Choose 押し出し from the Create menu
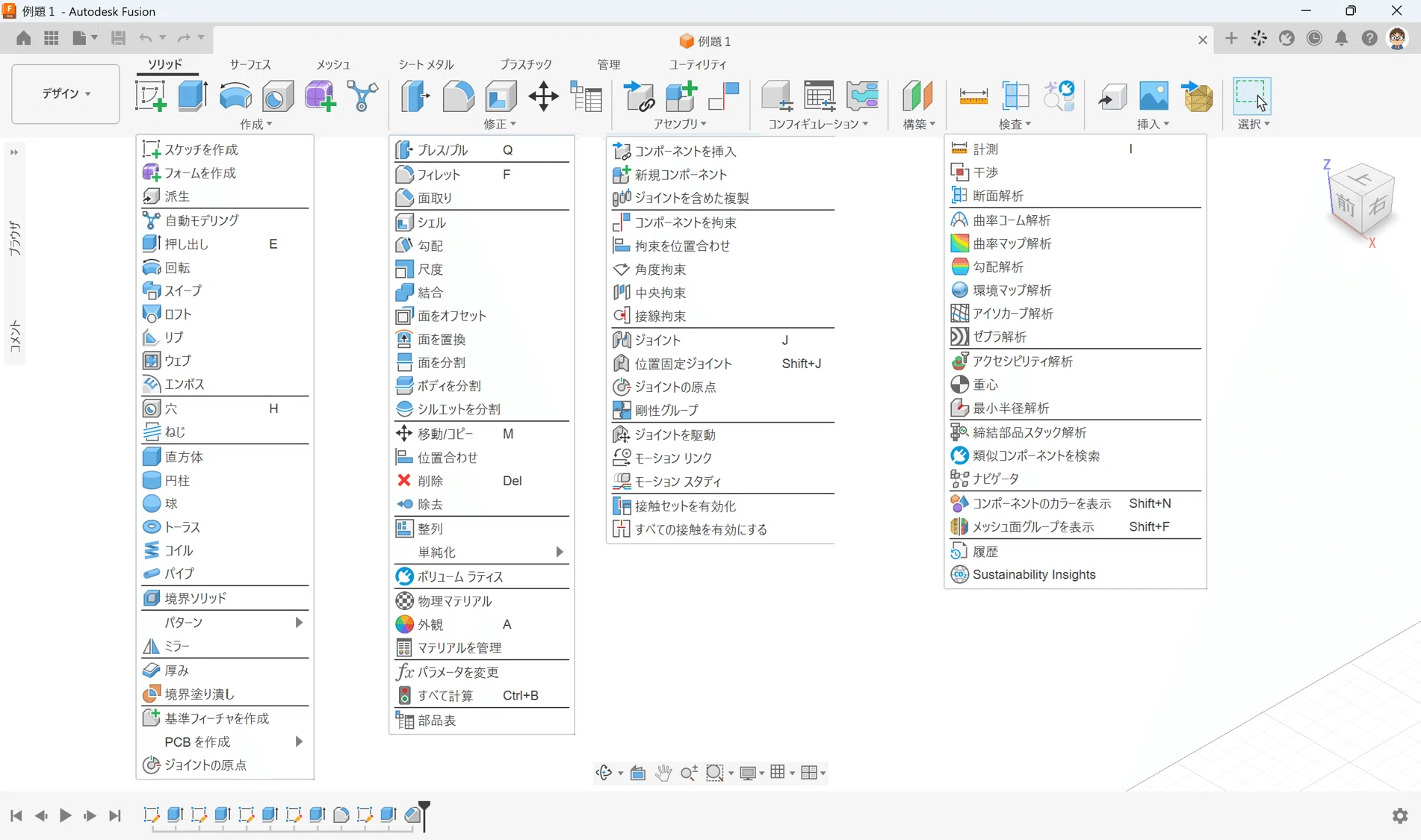Screen dimensions: 1421x840 pos(225,244)
